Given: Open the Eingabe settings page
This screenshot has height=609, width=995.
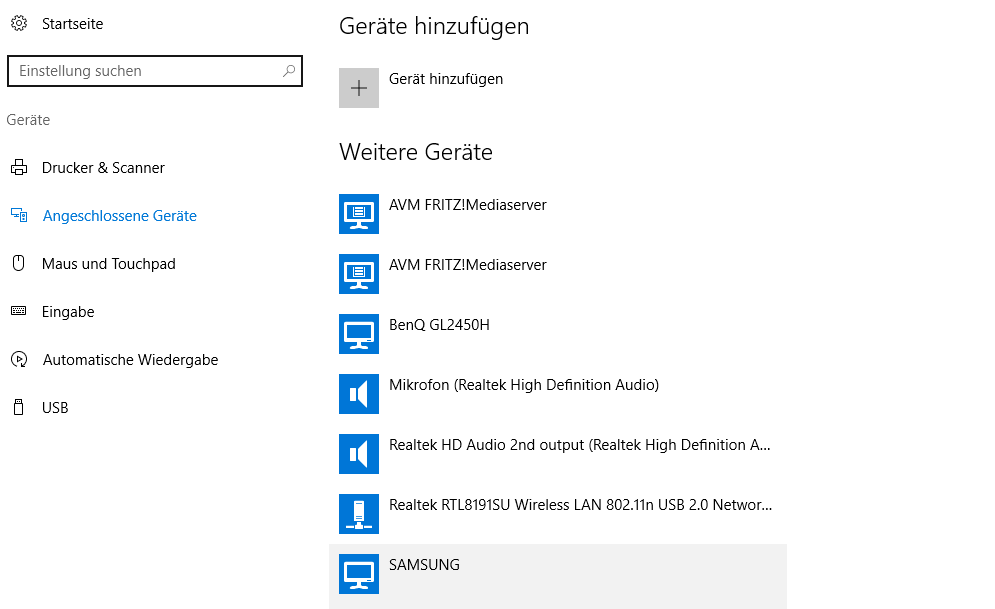Looking at the screenshot, I should coord(68,311).
